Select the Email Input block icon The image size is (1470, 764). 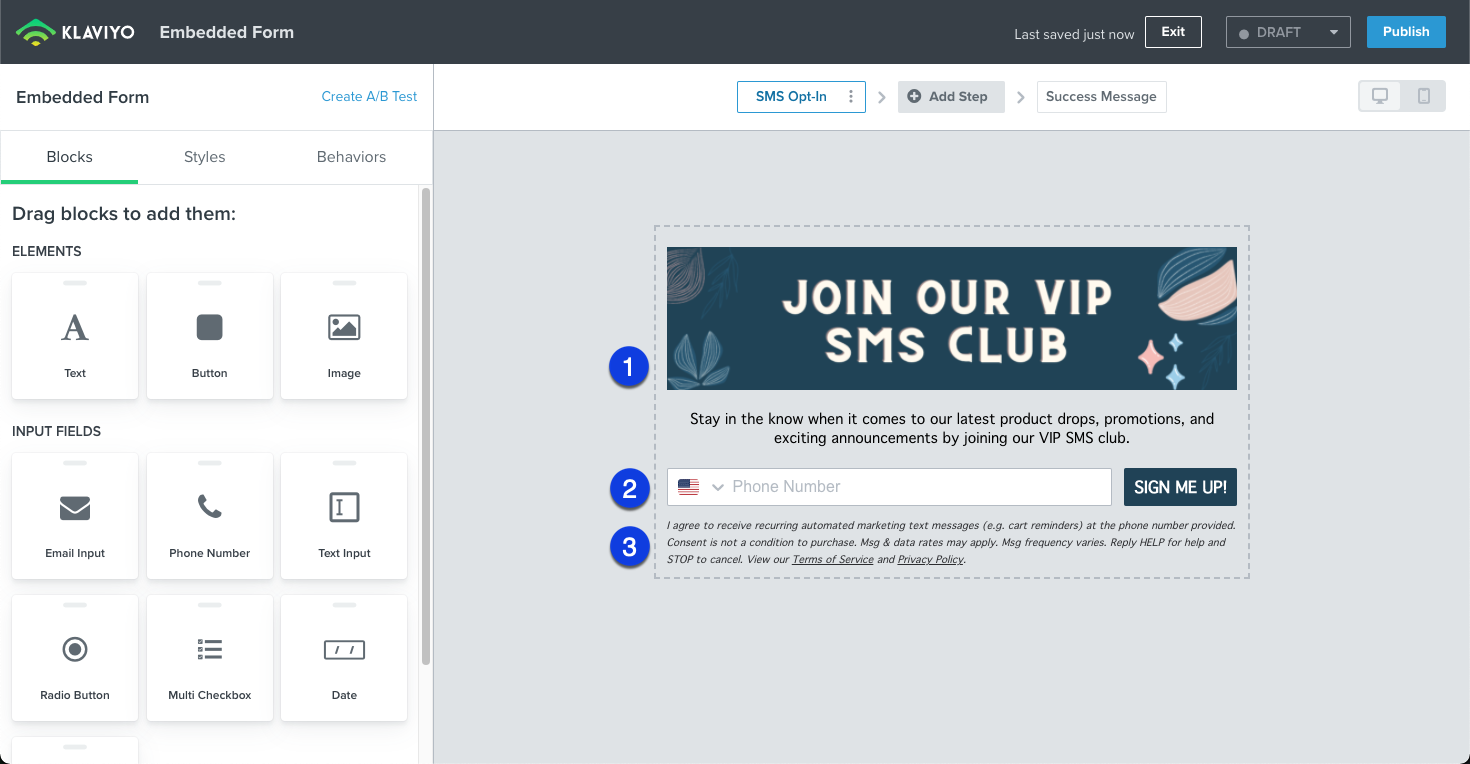75,508
